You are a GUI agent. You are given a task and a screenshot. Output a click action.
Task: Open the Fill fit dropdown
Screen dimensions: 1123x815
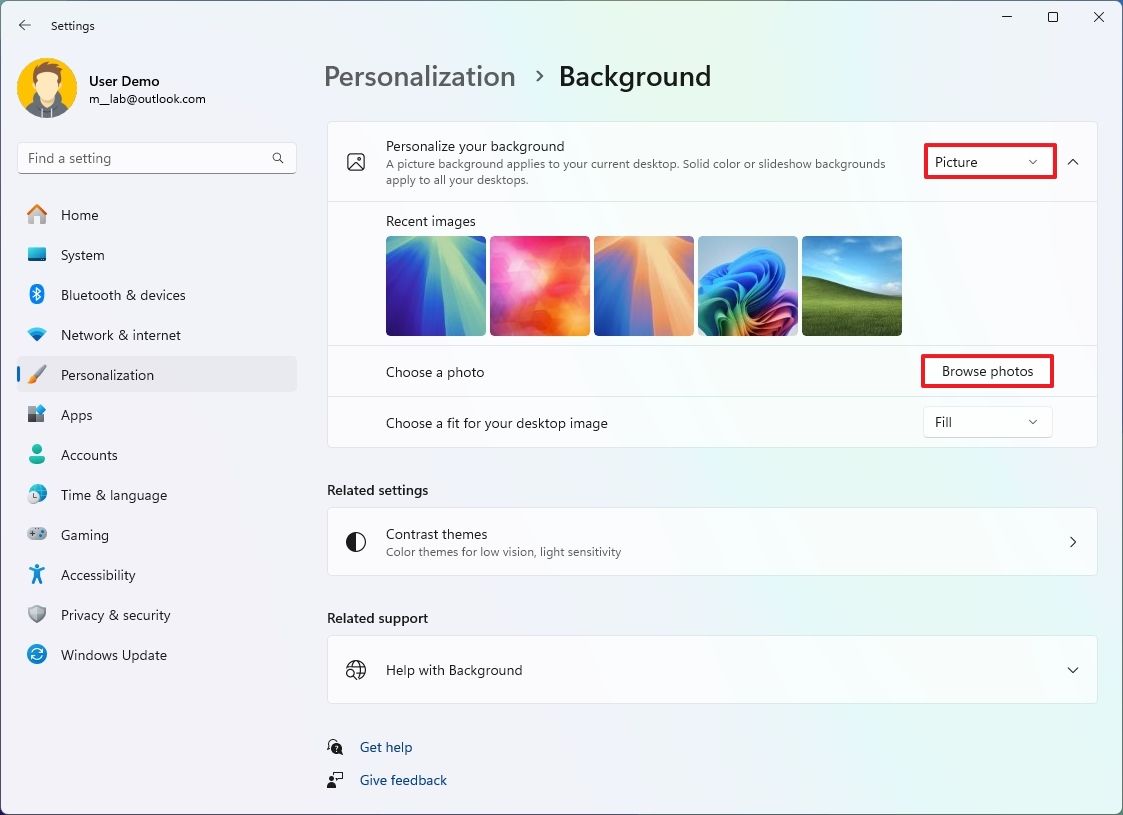[986, 422]
